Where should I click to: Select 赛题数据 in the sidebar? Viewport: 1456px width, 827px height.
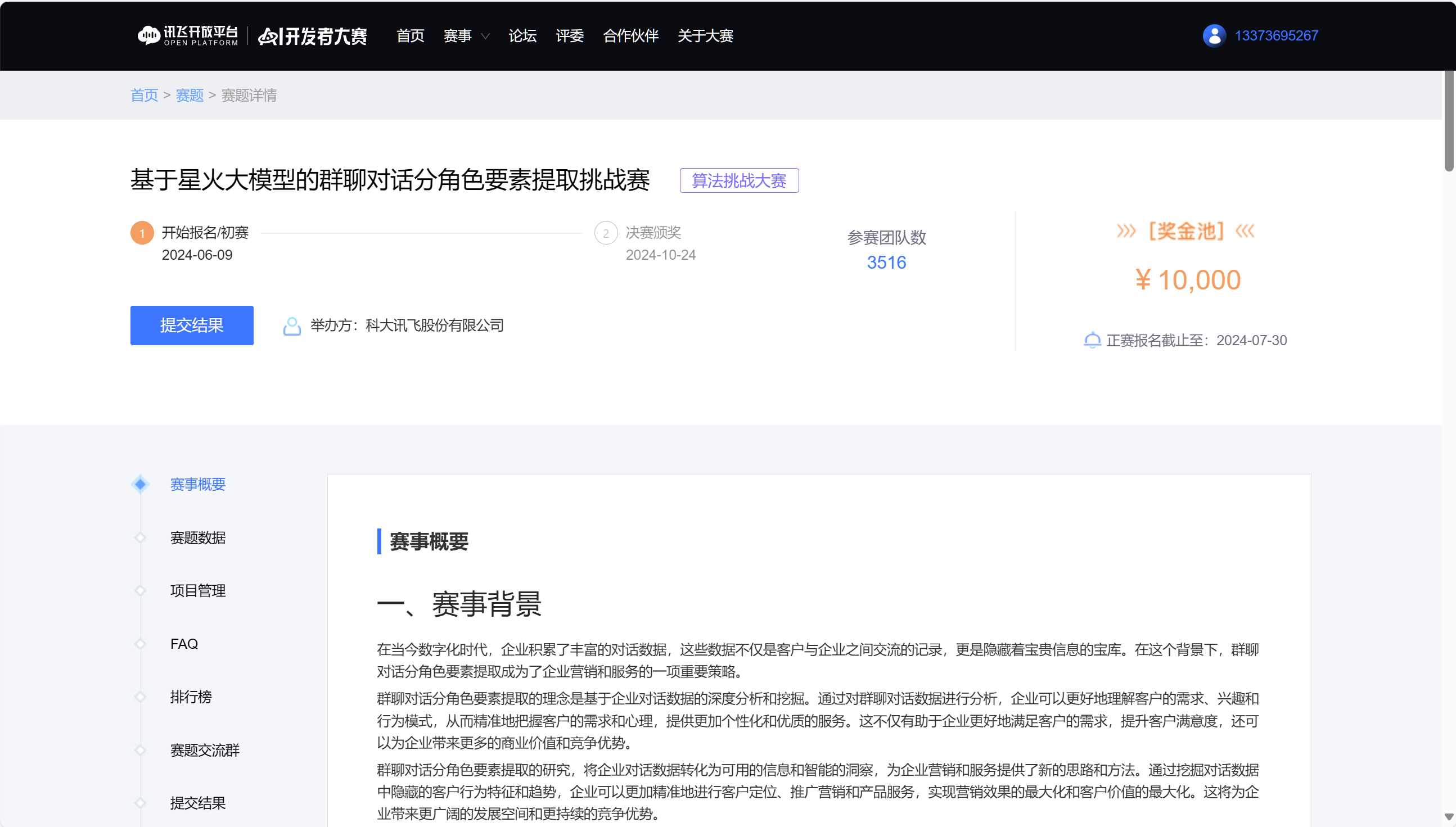(198, 537)
